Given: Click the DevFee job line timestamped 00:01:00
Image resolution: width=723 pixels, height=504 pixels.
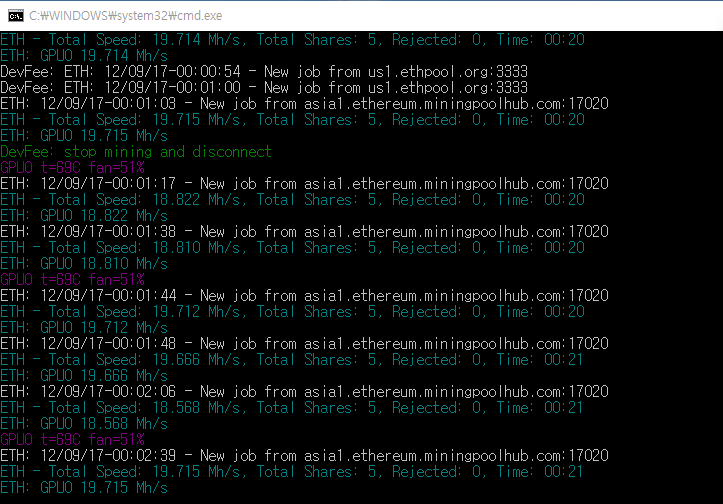Looking at the screenshot, I should (x=264, y=88).
